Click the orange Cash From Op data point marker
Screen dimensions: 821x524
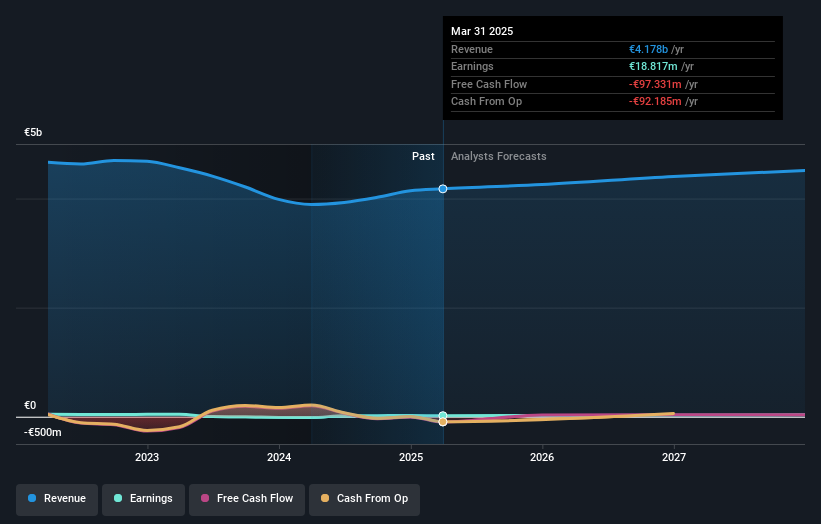(x=443, y=422)
